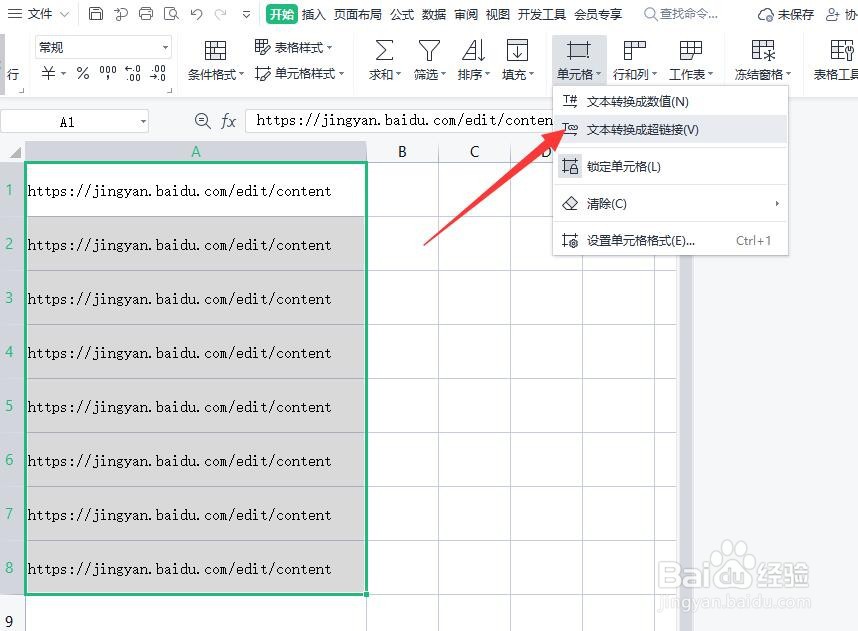This screenshot has height=631, width=858.
Task: Click cell A1 containing the URL
Action: point(196,190)
